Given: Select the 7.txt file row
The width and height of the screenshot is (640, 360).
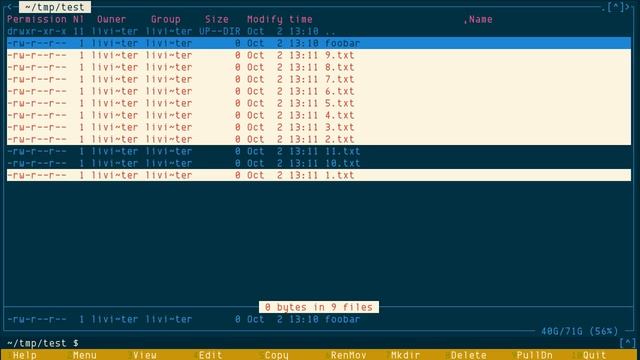Looking at the screenshot, I should 319,79.
